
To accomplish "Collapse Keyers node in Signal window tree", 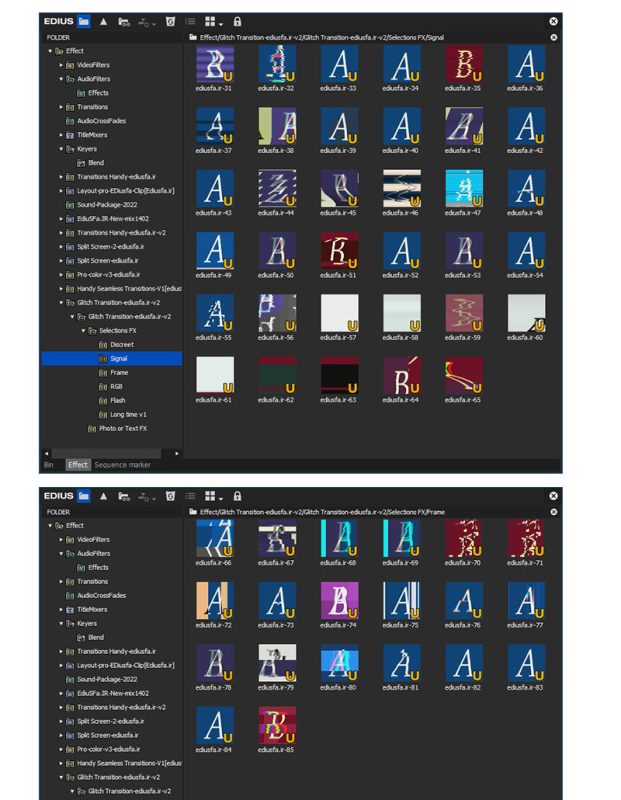I will pos(61,149).
